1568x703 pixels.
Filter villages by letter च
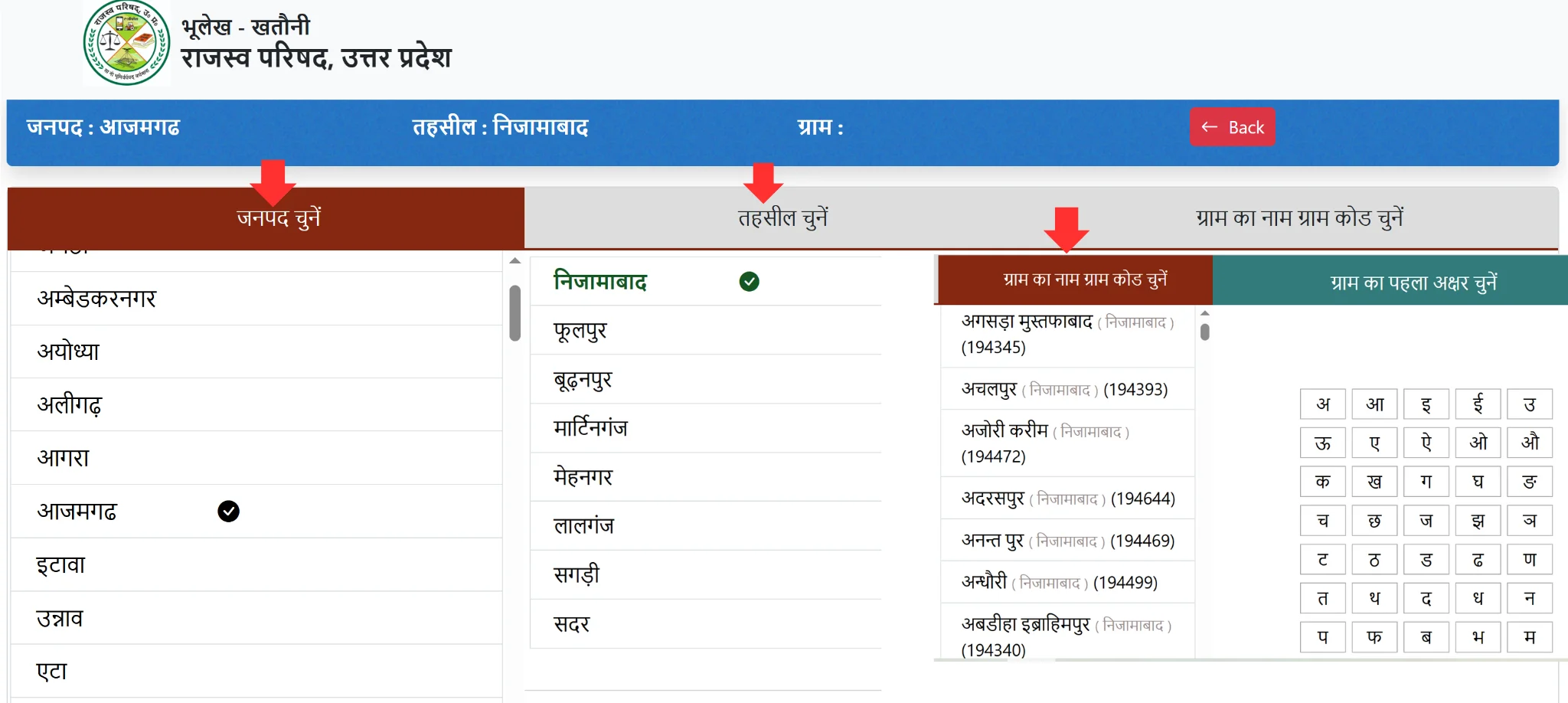click(x=1323, y=521)
